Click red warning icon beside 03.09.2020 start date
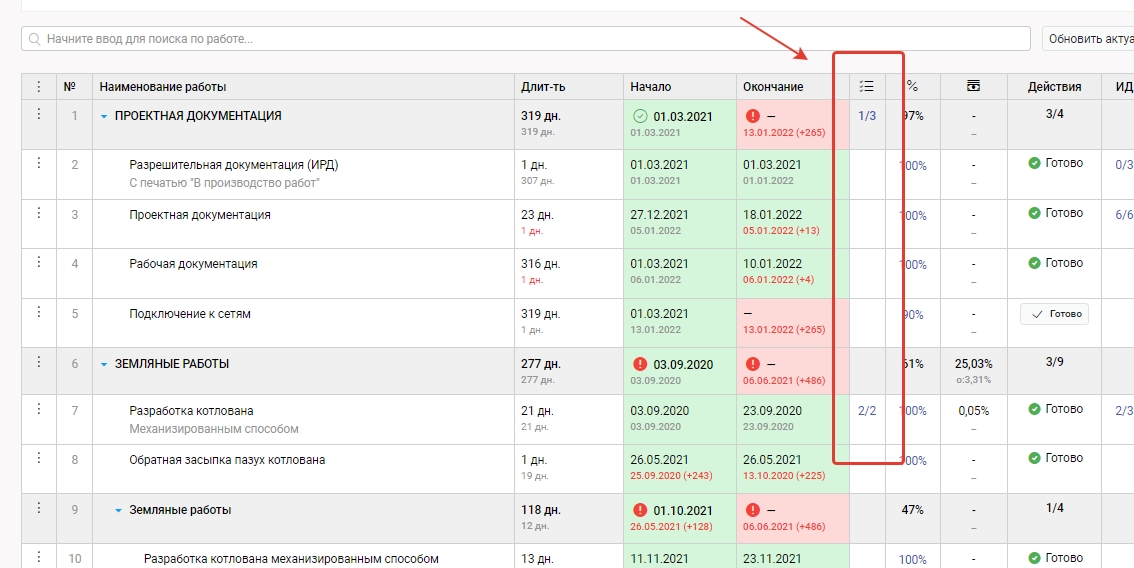1134x568 pixels. 640,365
